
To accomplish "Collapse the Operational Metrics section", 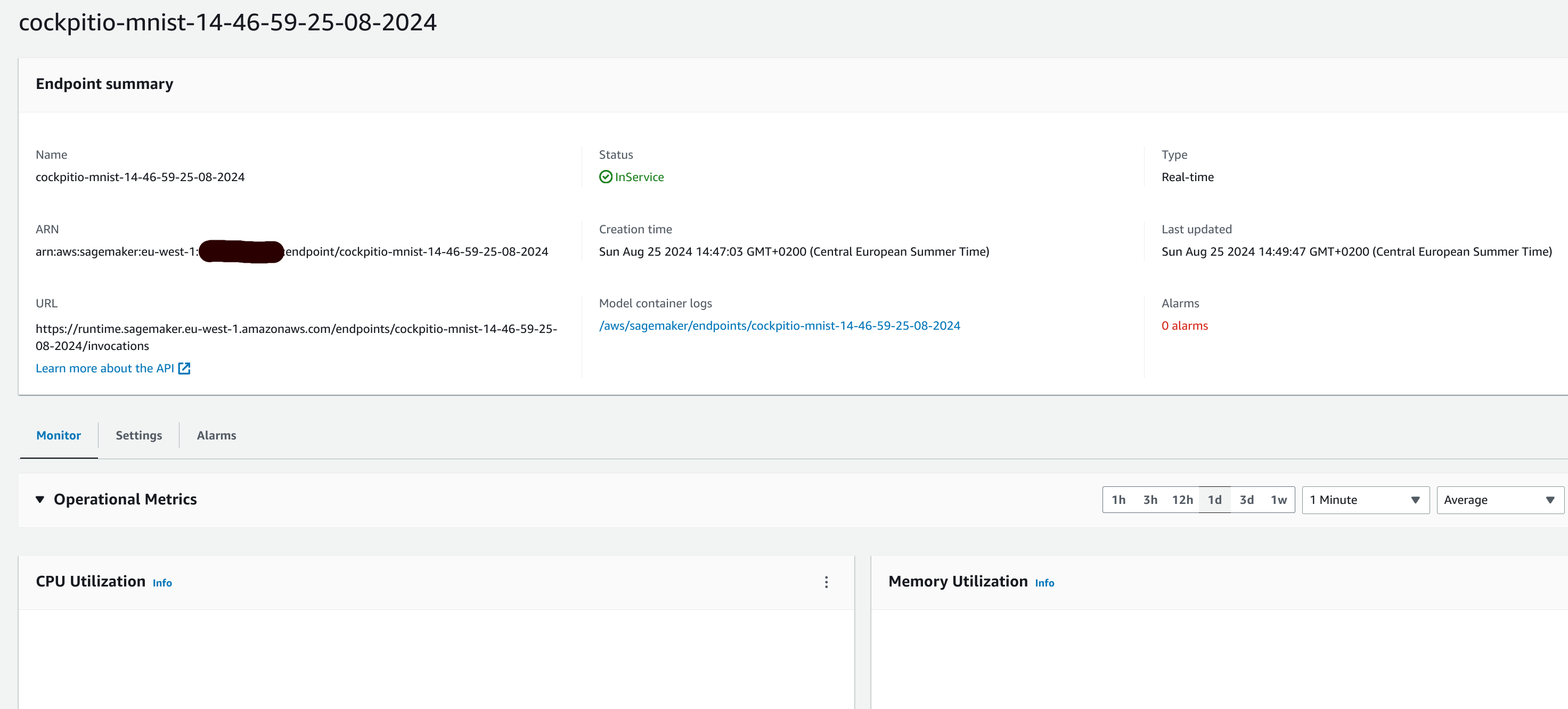I will pyautogui.click(x=39, y=499).
